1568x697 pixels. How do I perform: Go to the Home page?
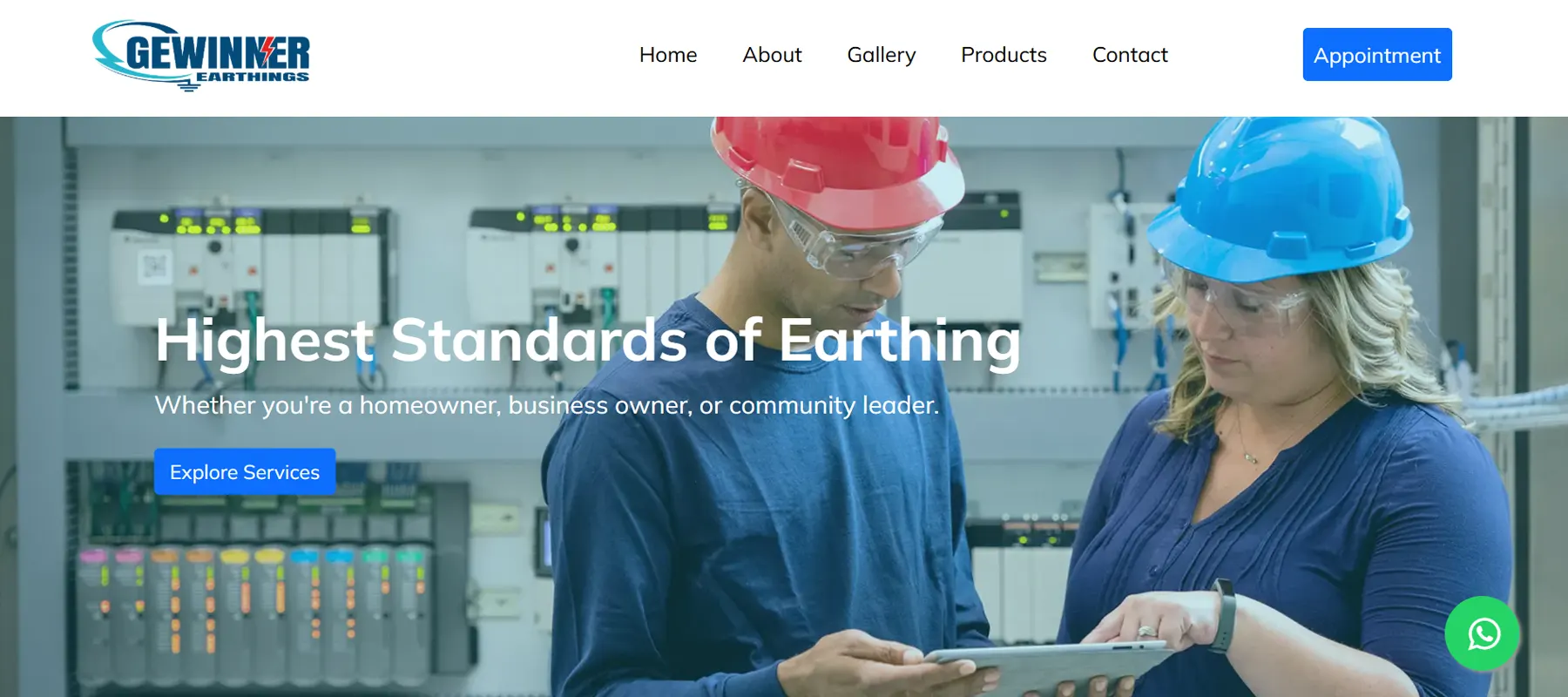(x=668, y=55)
